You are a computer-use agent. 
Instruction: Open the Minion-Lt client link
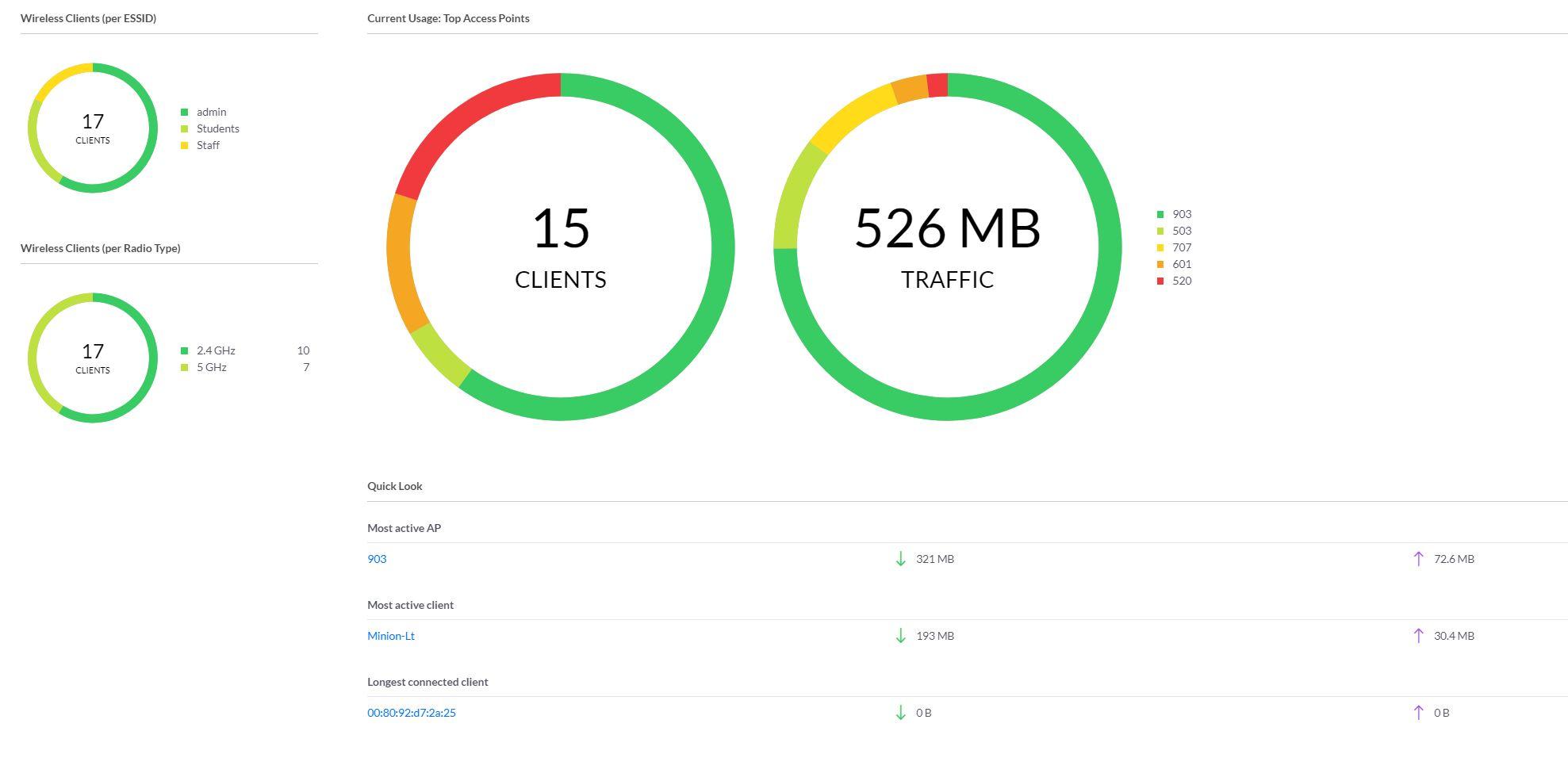pyautogui.click(x=391, y=636)
